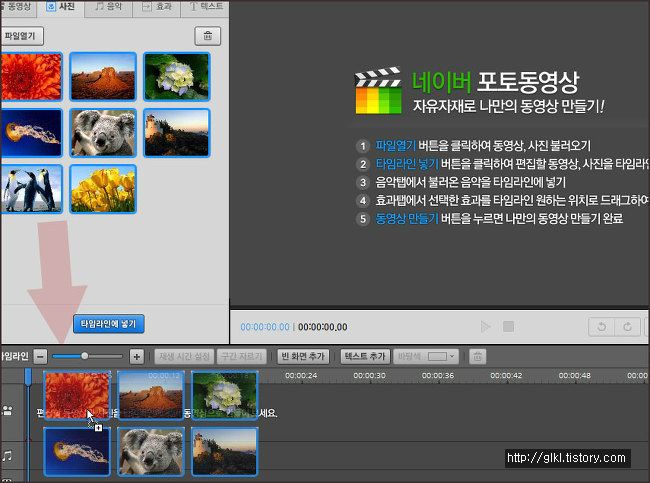Screen dimensions: 650x483
Task: Click the 빈 화면 추가 button
Action: pos(303,356)
